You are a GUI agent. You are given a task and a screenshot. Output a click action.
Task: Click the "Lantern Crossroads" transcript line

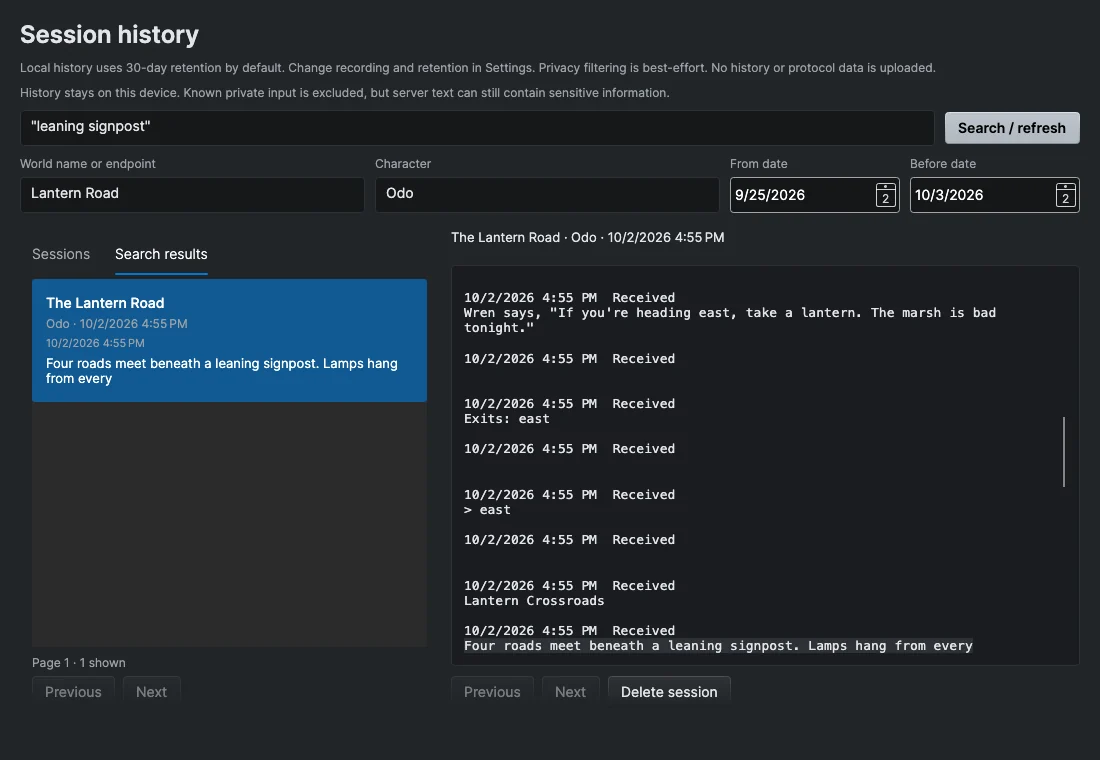534,601
